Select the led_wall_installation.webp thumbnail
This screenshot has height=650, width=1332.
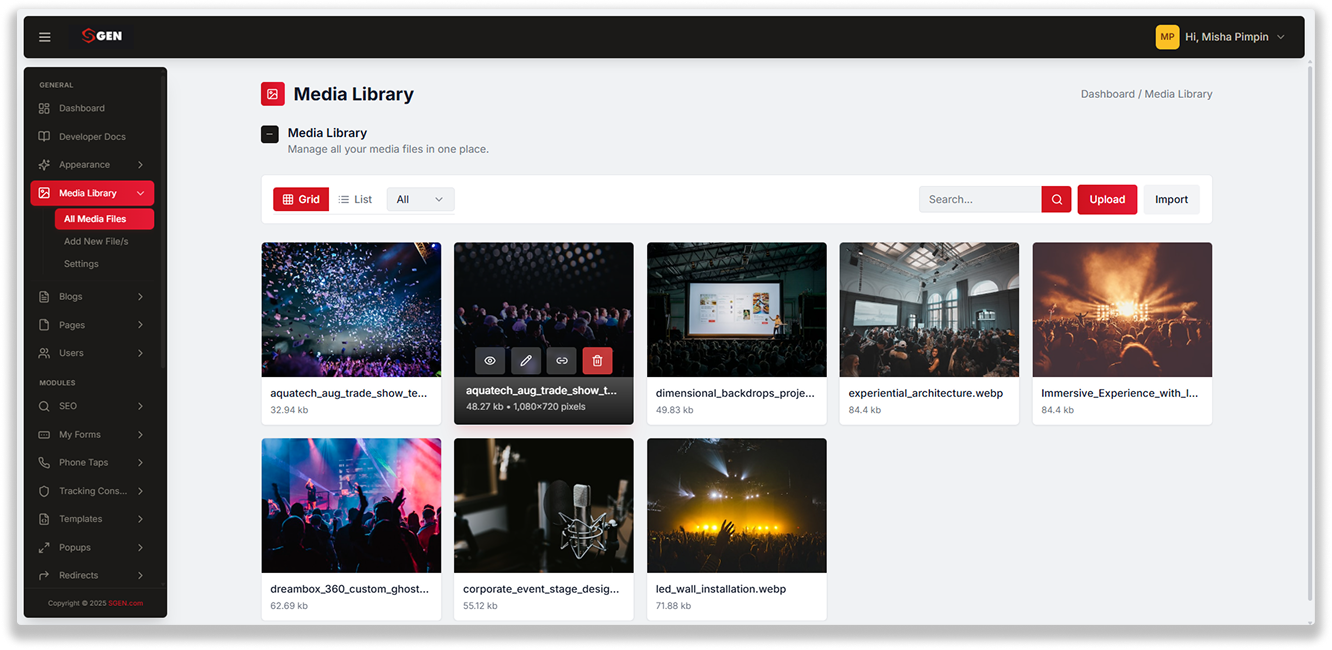737,505
